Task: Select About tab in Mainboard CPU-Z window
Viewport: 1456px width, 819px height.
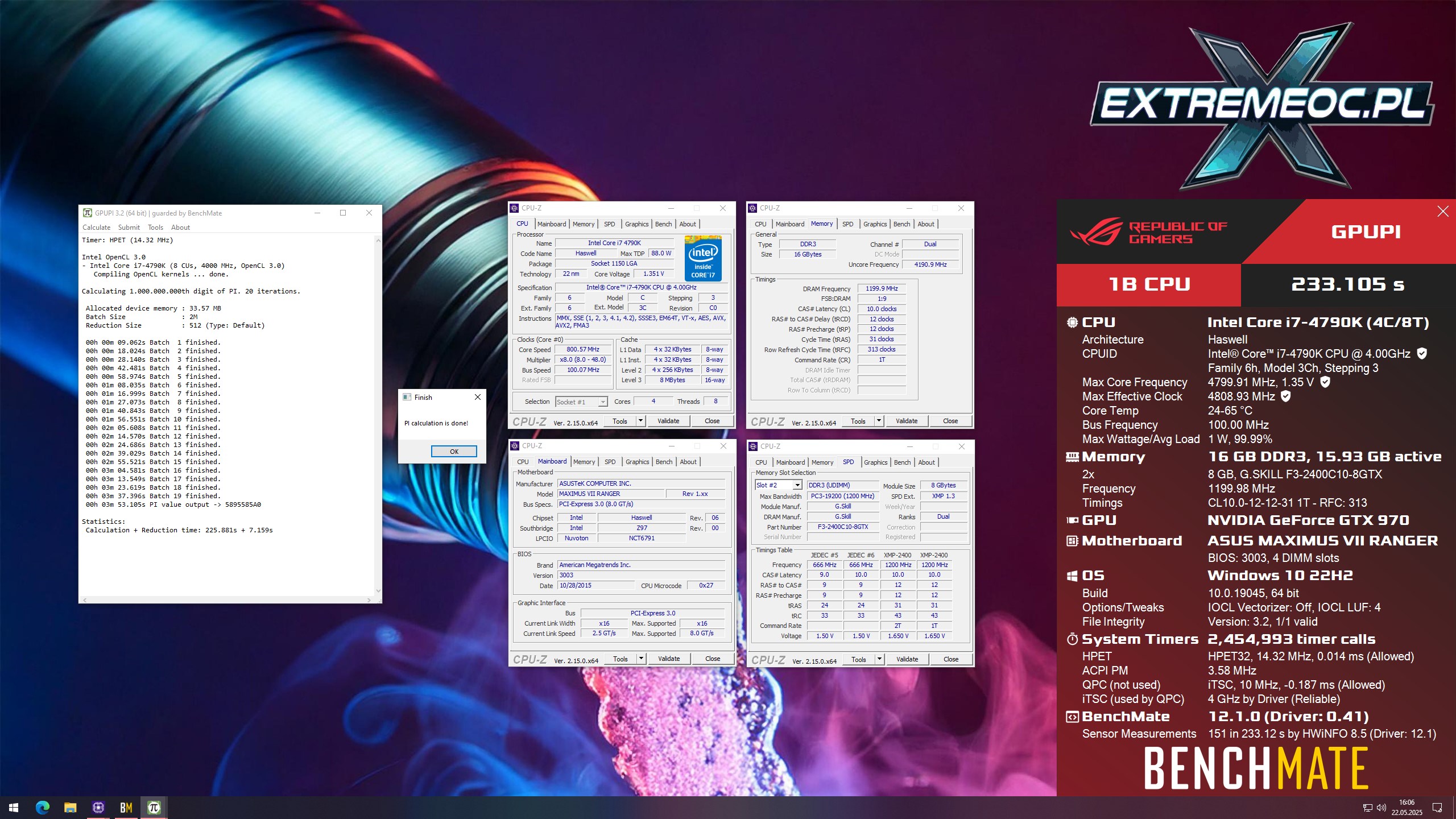Action: (x=688, y=462)
